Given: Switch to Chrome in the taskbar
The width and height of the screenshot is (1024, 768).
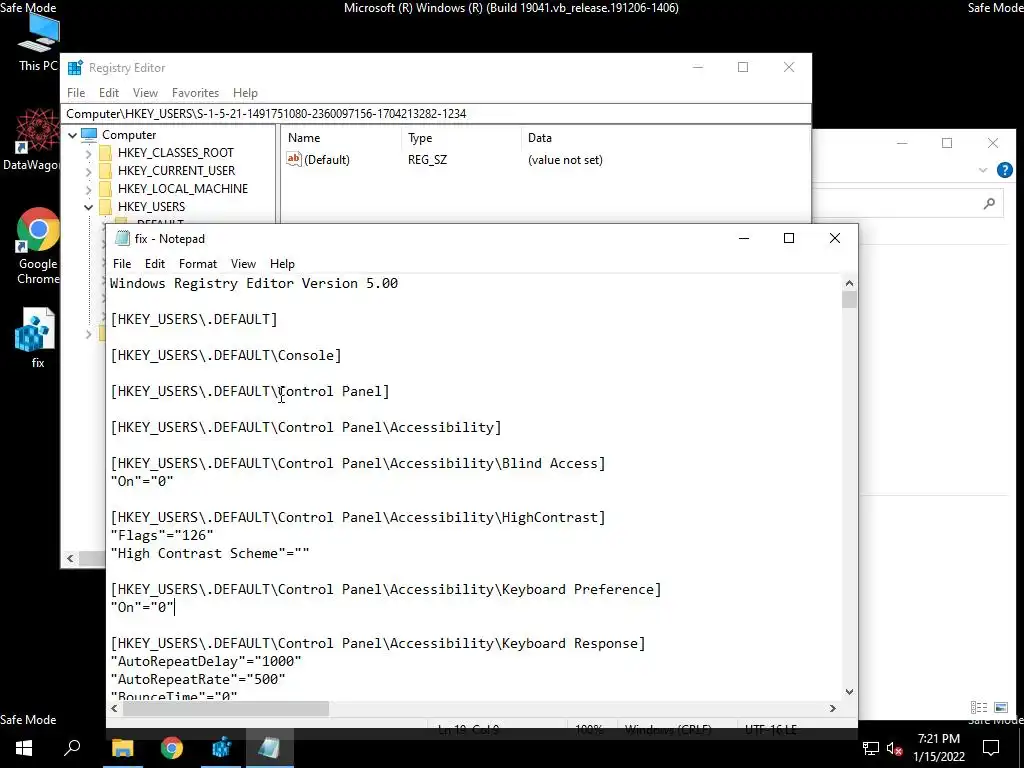Looking at the screenshot, I should coord(172,748).
